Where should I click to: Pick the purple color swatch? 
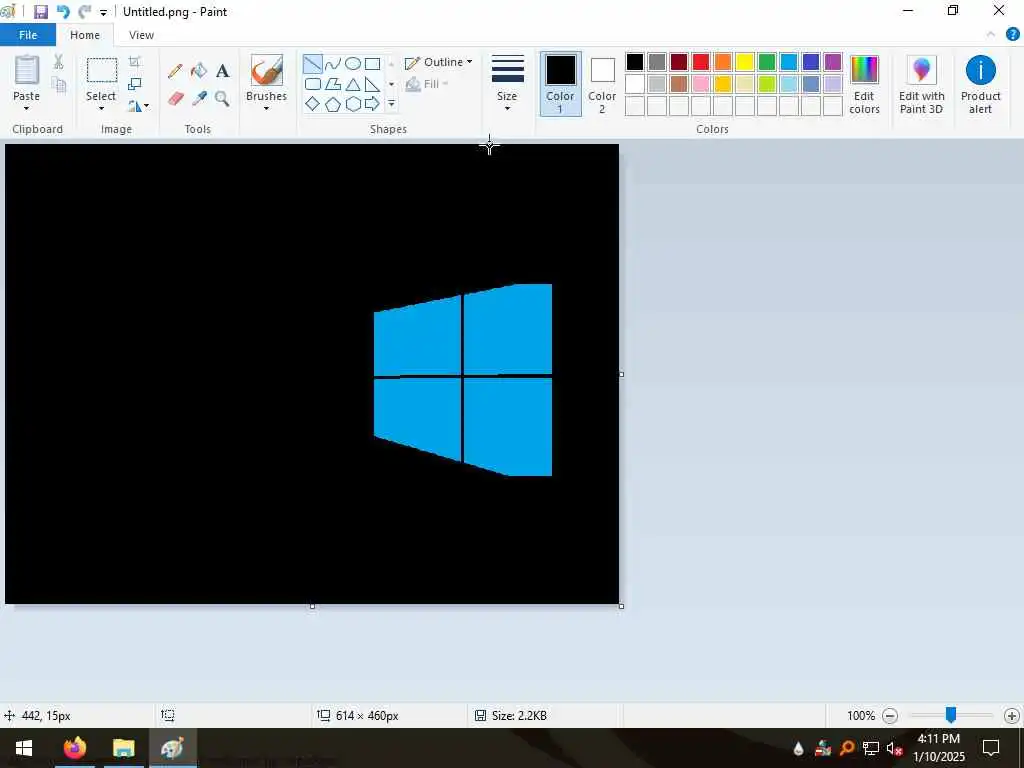coord(833,62)
